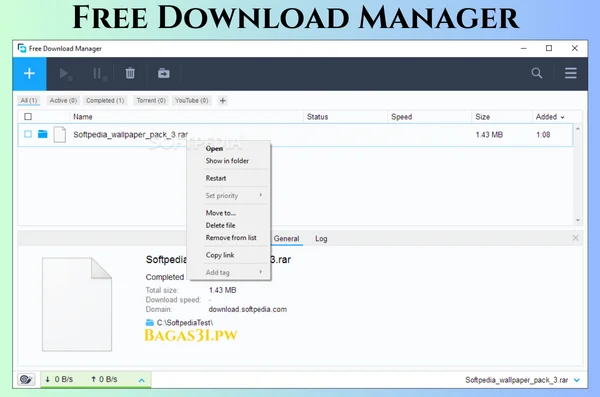600x397 pixels.
Task: Click the upload speed 0 B/s indicator
Action: (104, 379)
